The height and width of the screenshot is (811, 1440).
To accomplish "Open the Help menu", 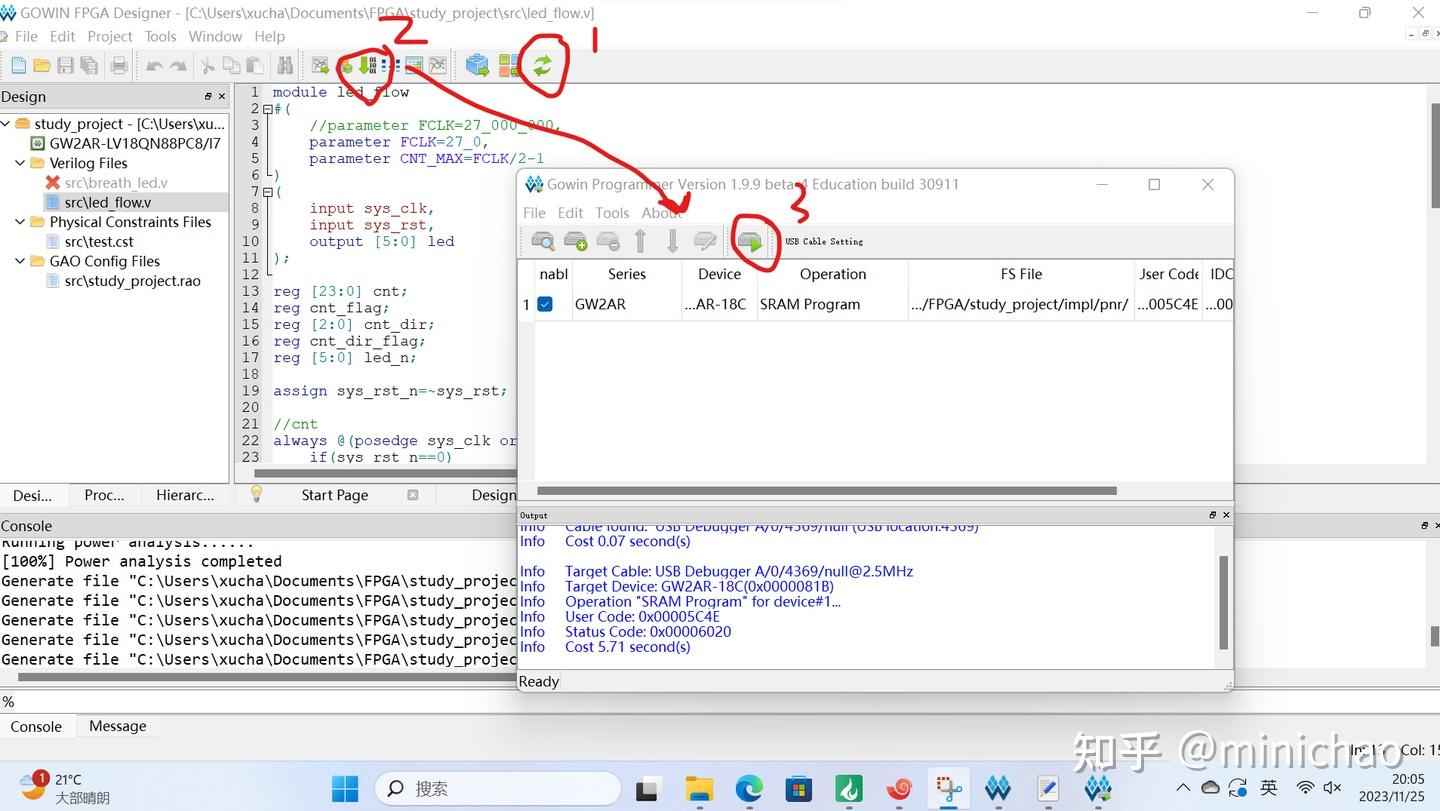I will [x=269, y=36].
